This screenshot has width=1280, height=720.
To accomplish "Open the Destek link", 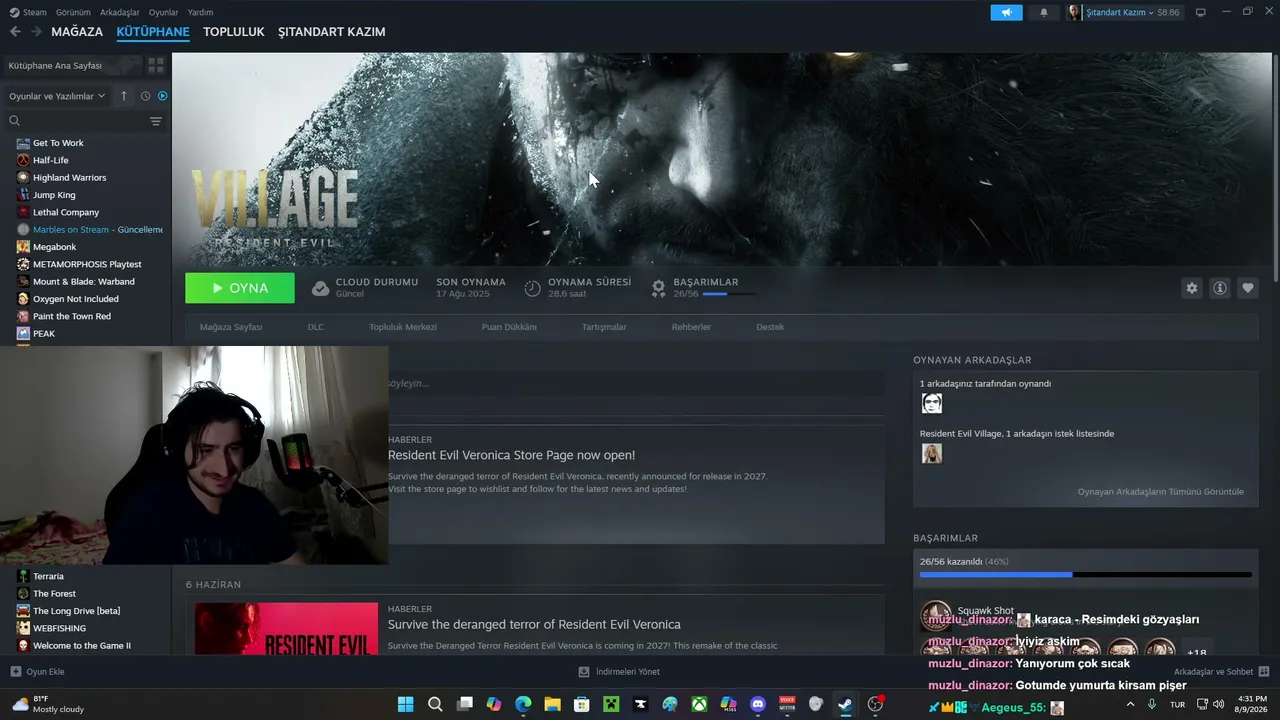I will coord(770,327).
